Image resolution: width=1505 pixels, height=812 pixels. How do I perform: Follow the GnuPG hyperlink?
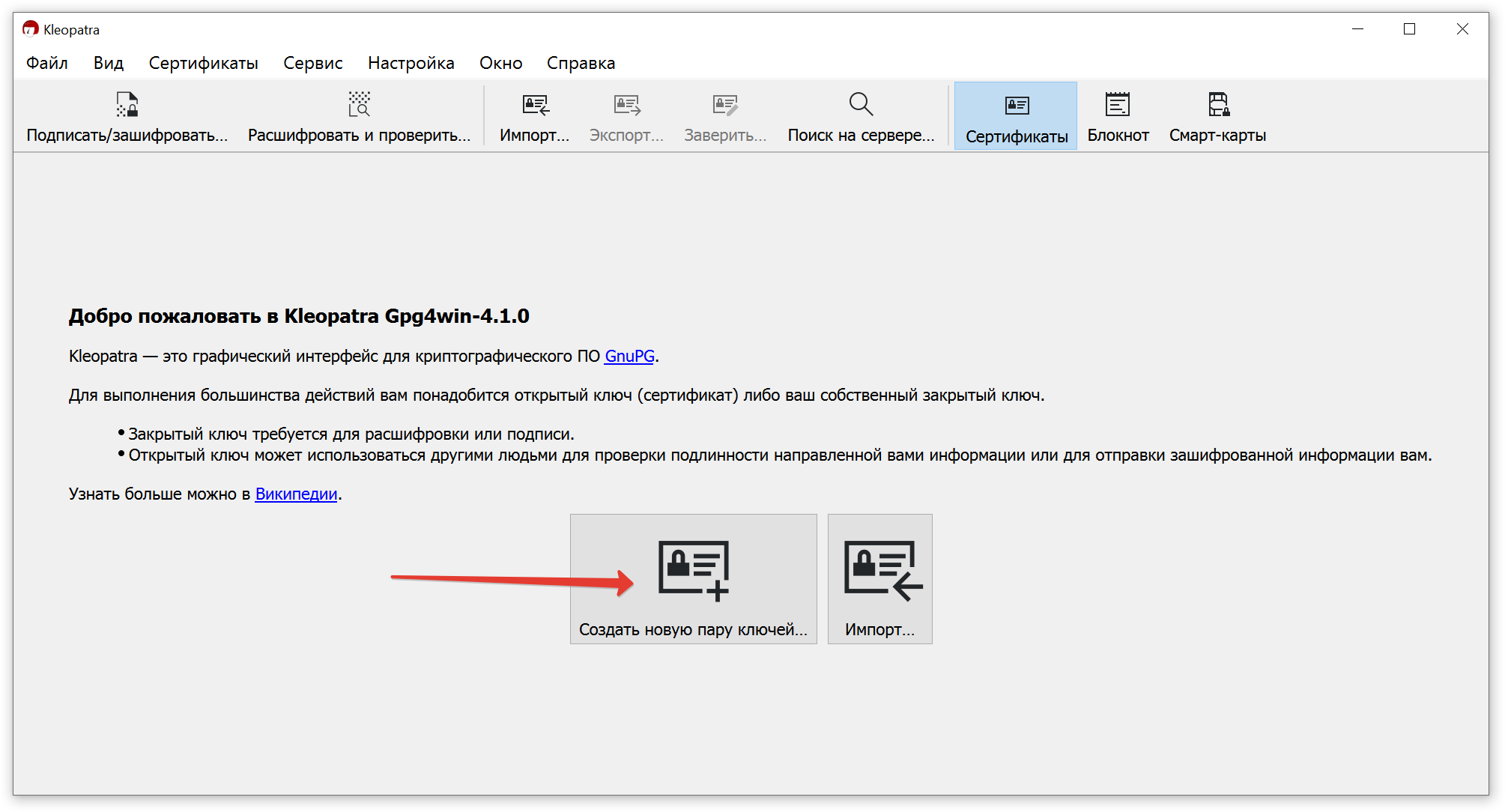pos(629,357)
